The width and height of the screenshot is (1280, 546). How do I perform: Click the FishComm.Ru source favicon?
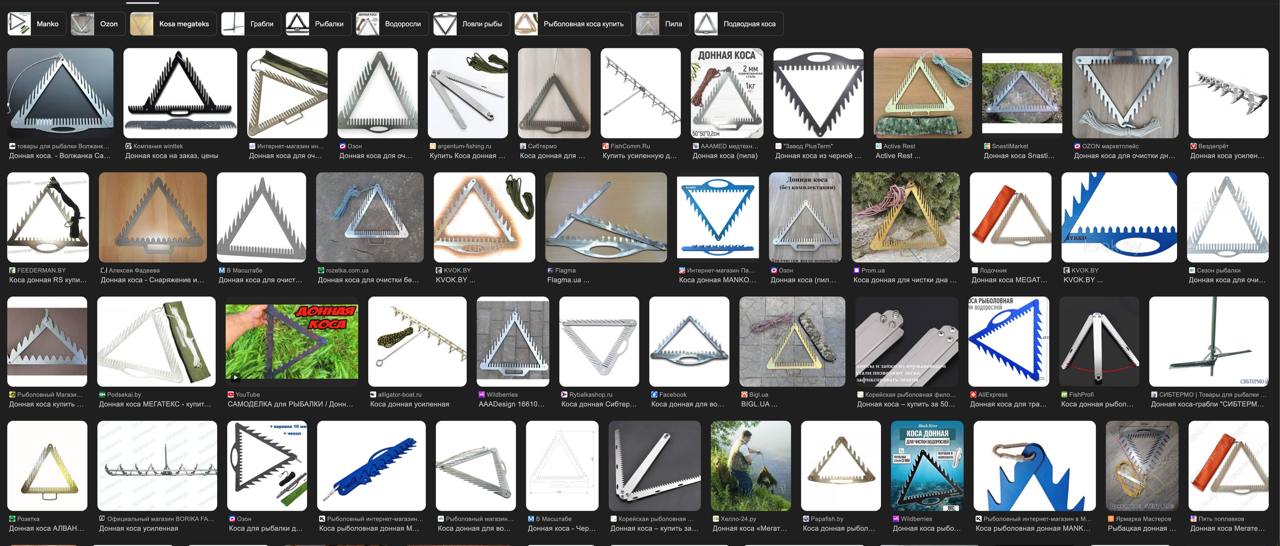click(606, 146)
